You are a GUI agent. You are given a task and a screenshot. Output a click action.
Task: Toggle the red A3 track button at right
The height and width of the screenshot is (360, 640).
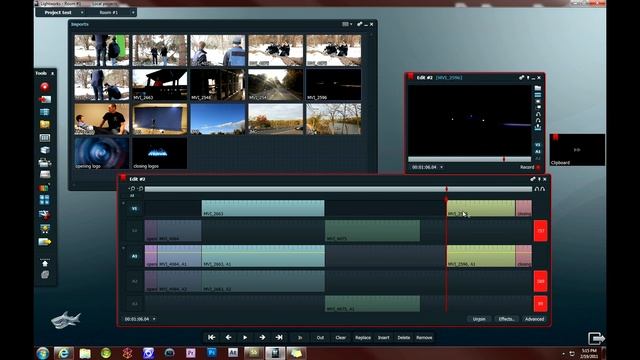pos(540,304)
